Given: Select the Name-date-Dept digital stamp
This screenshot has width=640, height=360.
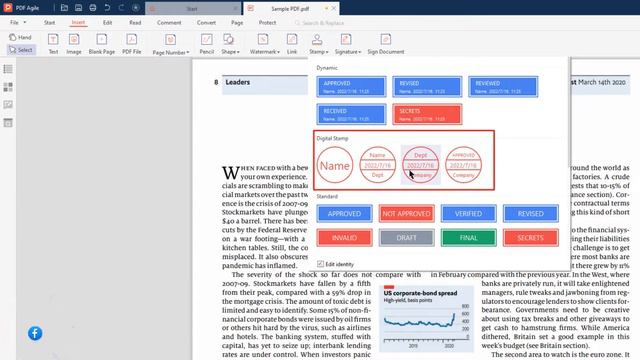Looking at the screenshot, I should 378,165.
